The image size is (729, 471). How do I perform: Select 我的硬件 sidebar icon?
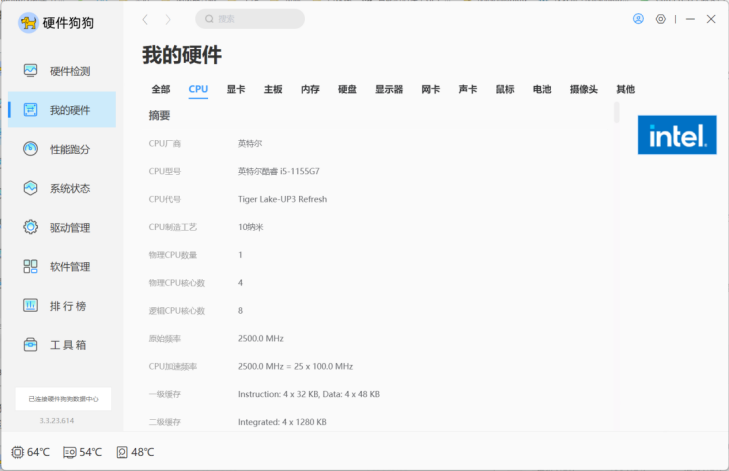[31, 110]
